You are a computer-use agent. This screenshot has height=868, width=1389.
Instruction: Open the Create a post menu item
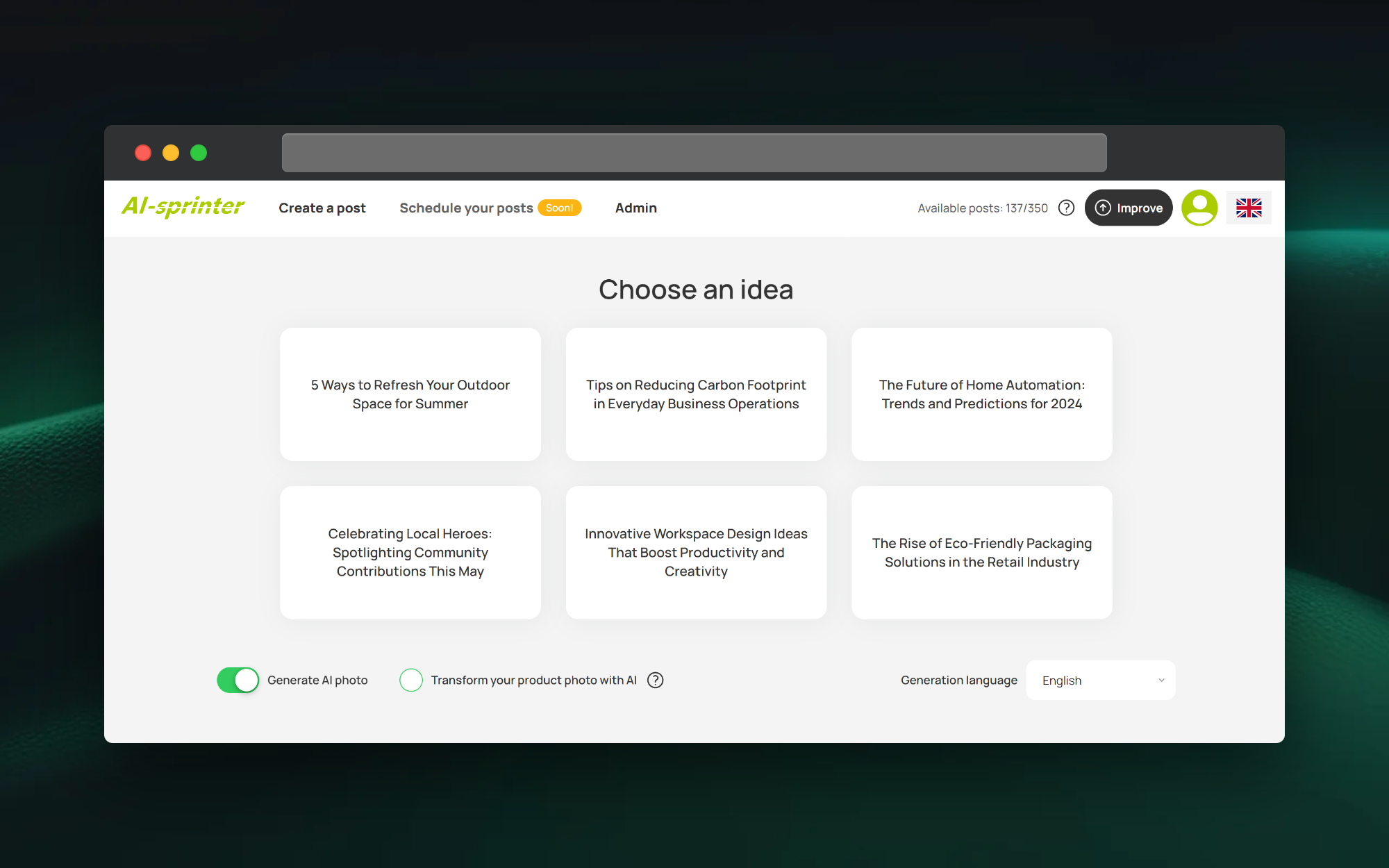click(x=322, y=208)
